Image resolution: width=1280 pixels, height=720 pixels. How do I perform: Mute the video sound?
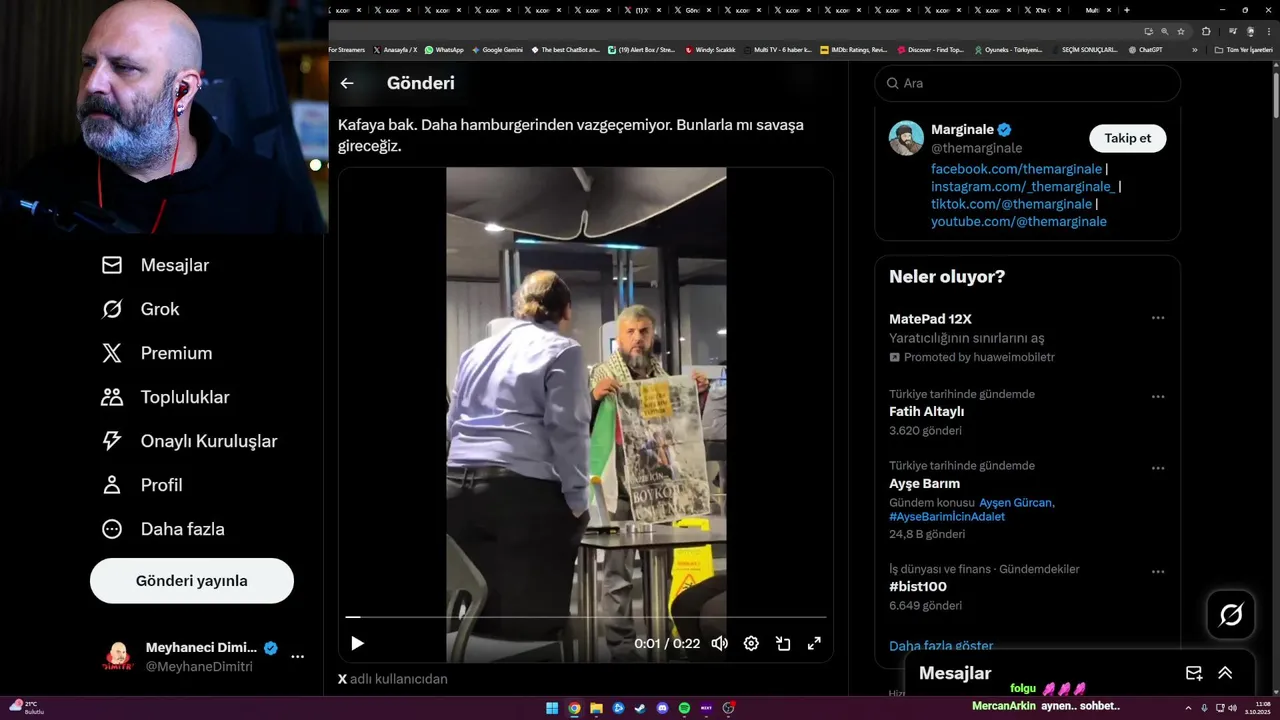[719, 643]
